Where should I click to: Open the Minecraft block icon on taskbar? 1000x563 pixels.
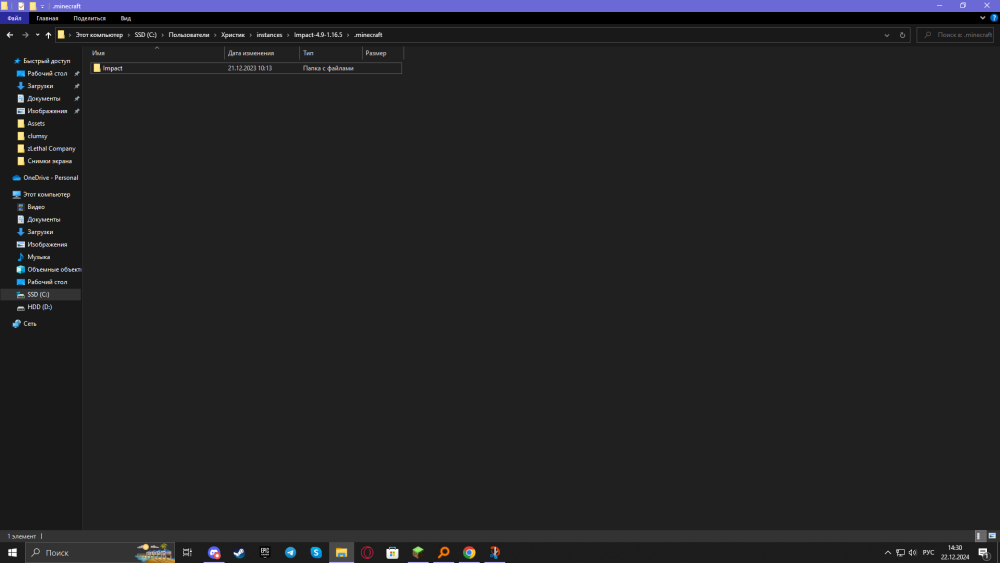(418, 553)
